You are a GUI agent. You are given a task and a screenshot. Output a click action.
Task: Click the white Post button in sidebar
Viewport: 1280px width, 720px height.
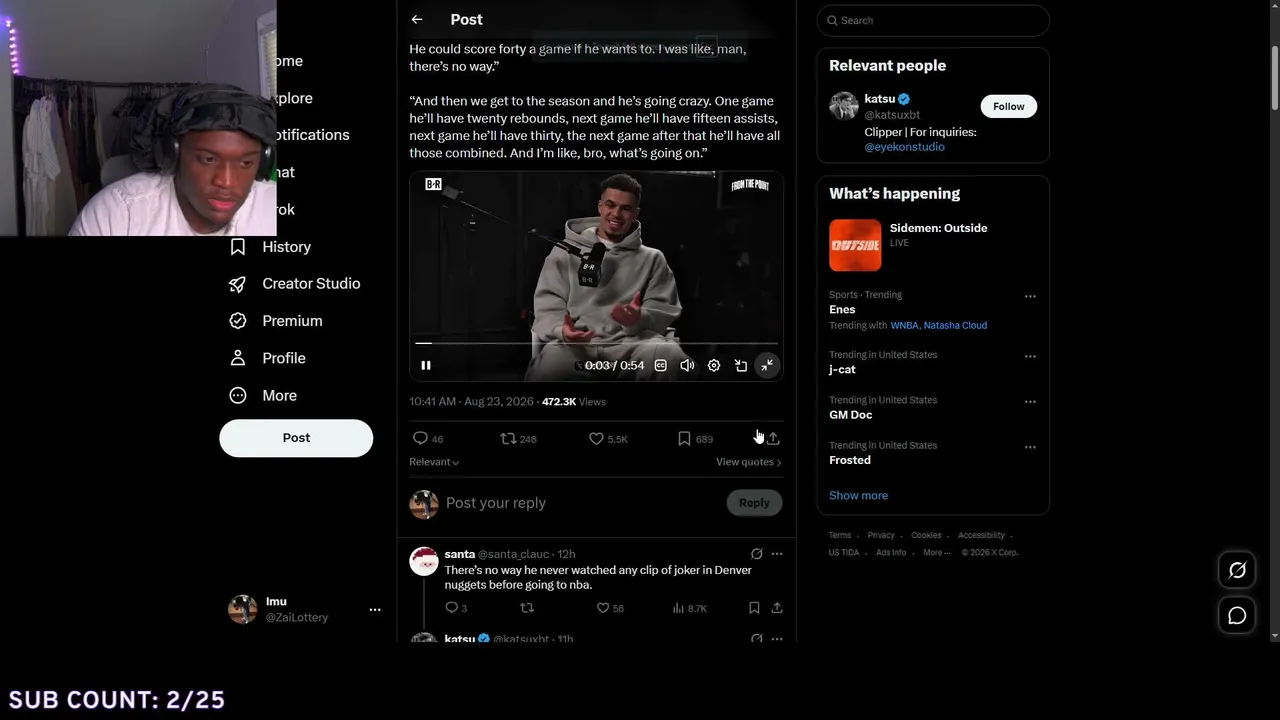(296, 438)
